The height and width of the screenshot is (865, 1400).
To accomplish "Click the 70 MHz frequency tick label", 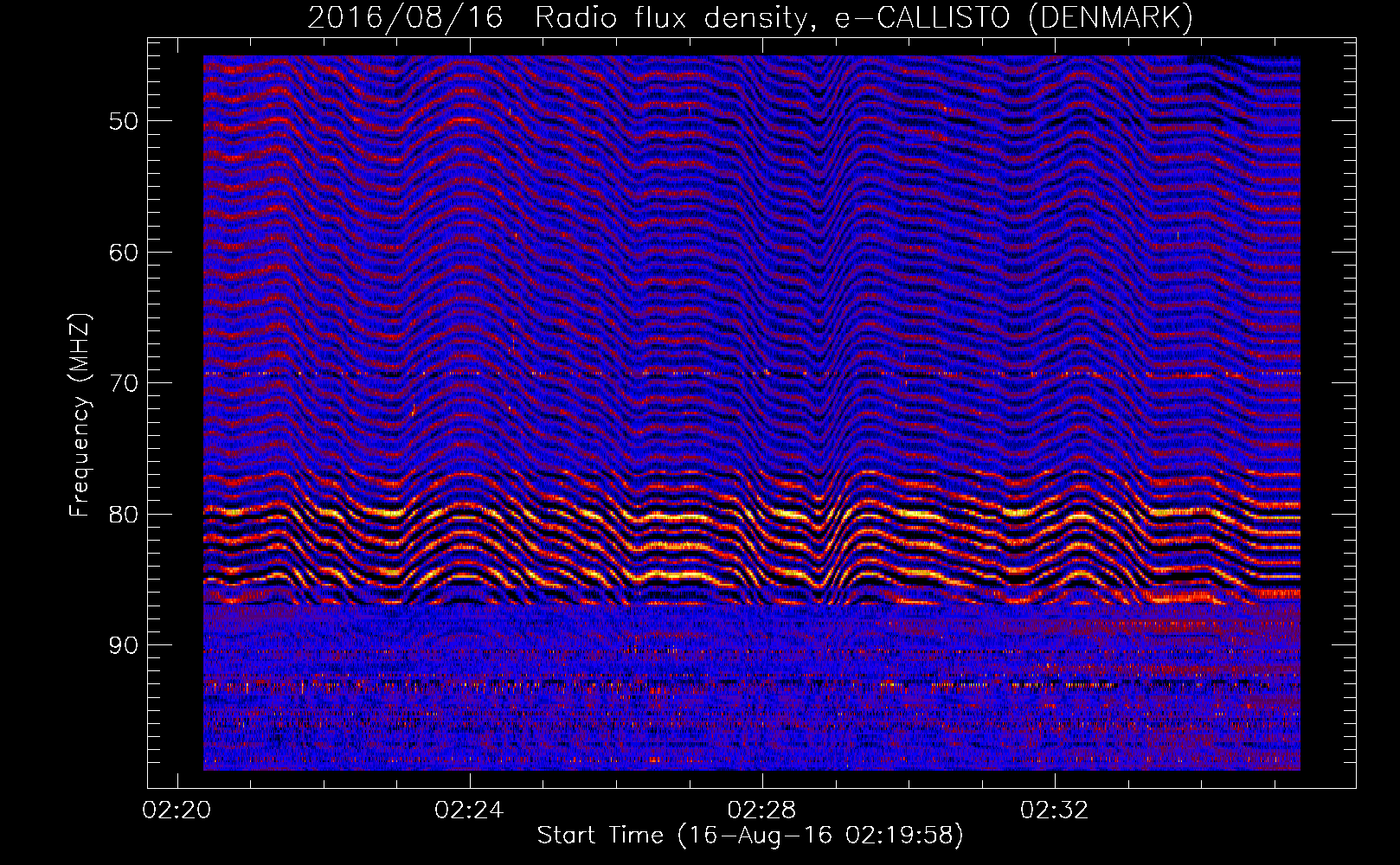I will [x=123, y=383].
